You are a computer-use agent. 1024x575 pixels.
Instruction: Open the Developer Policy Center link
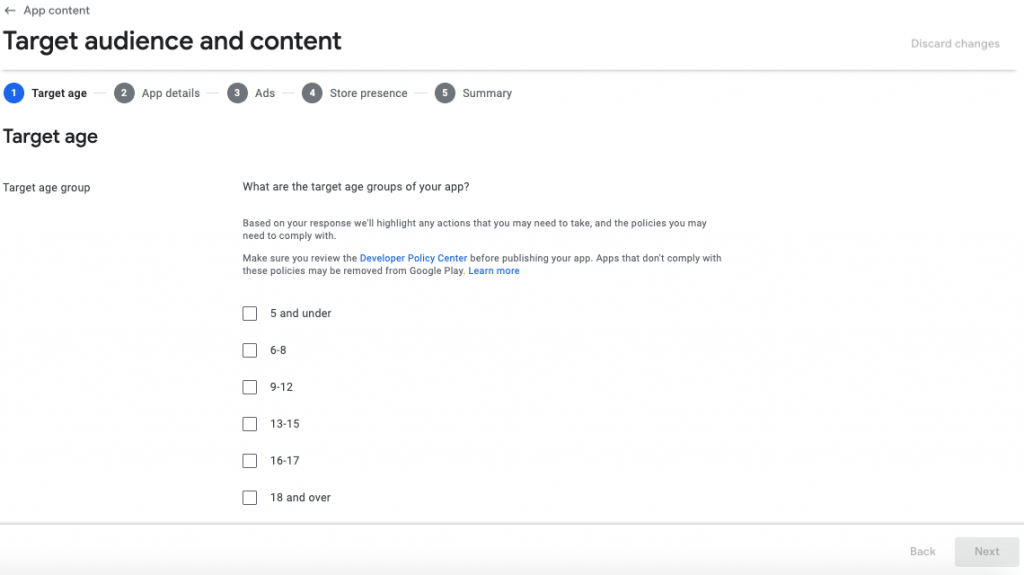click(x=413, y=258)
